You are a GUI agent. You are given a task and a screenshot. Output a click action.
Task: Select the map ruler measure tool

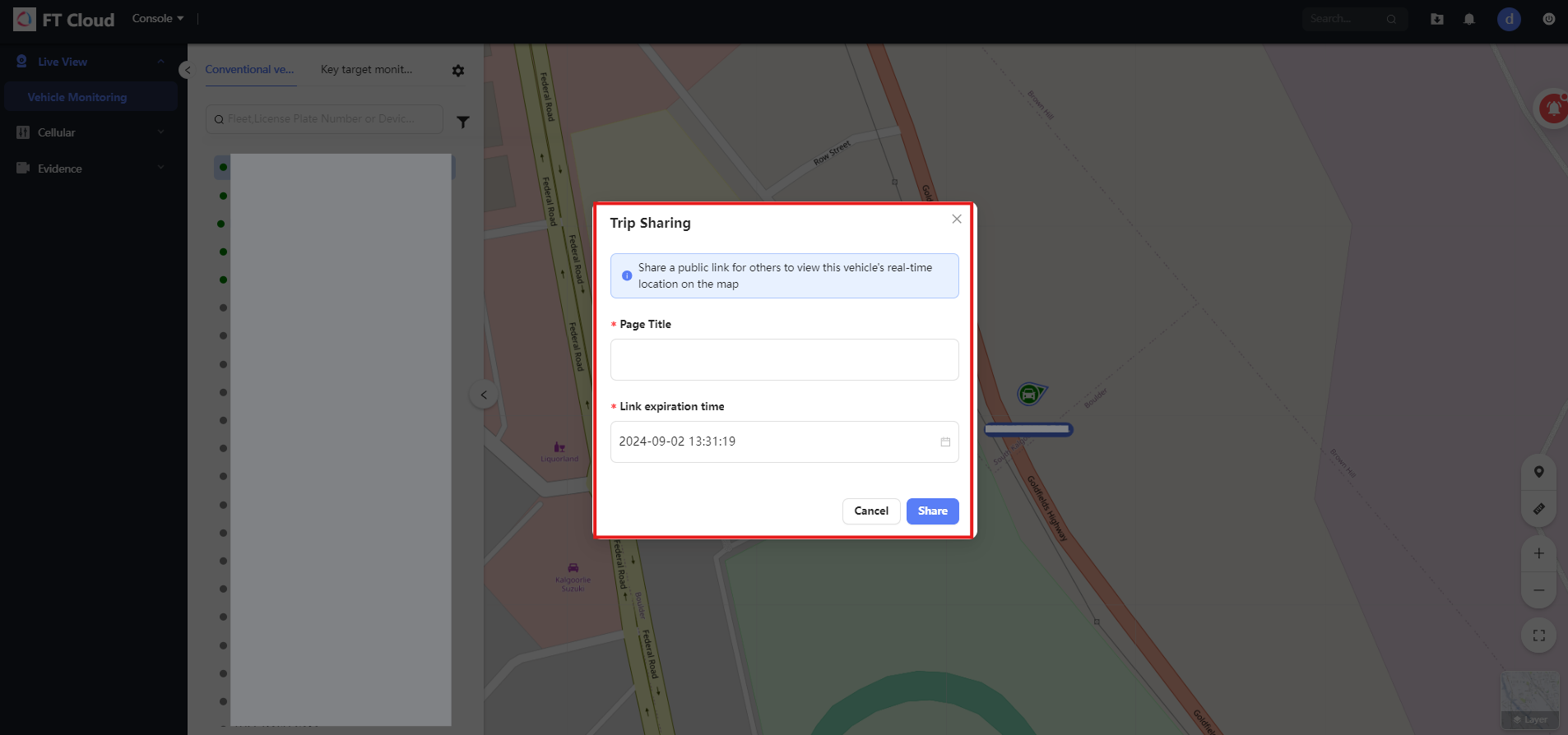(x=1538, y=509)
